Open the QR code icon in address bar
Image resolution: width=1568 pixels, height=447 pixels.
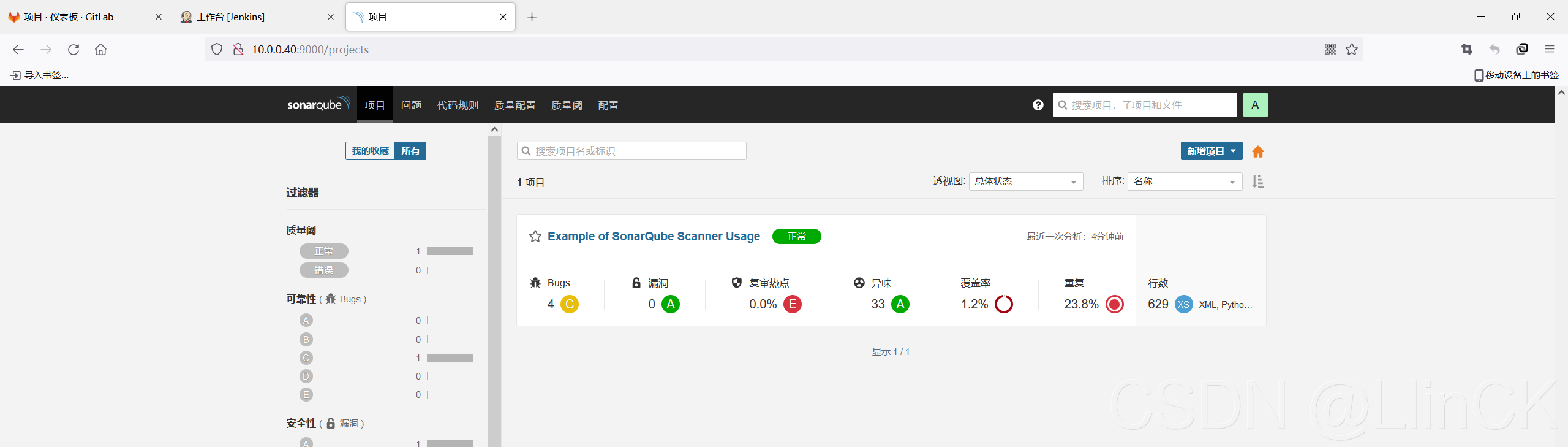click(1330, 49)
